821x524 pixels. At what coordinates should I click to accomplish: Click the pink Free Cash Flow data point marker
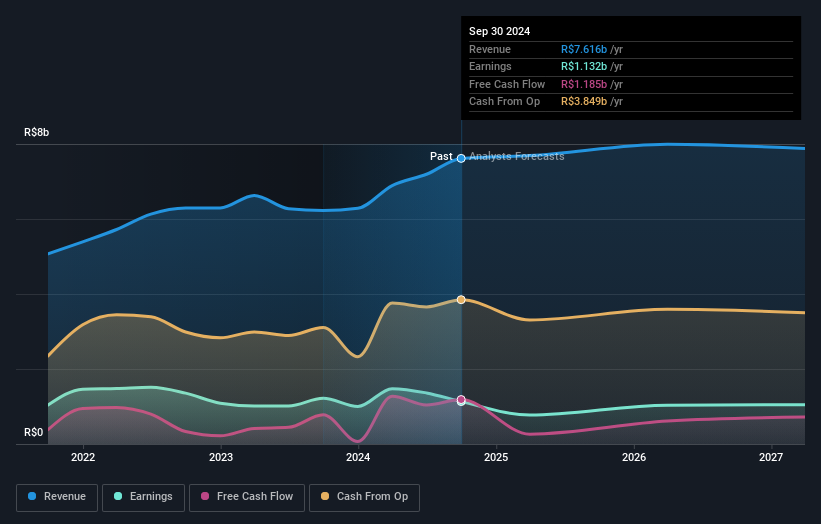[x=461, y=400]
